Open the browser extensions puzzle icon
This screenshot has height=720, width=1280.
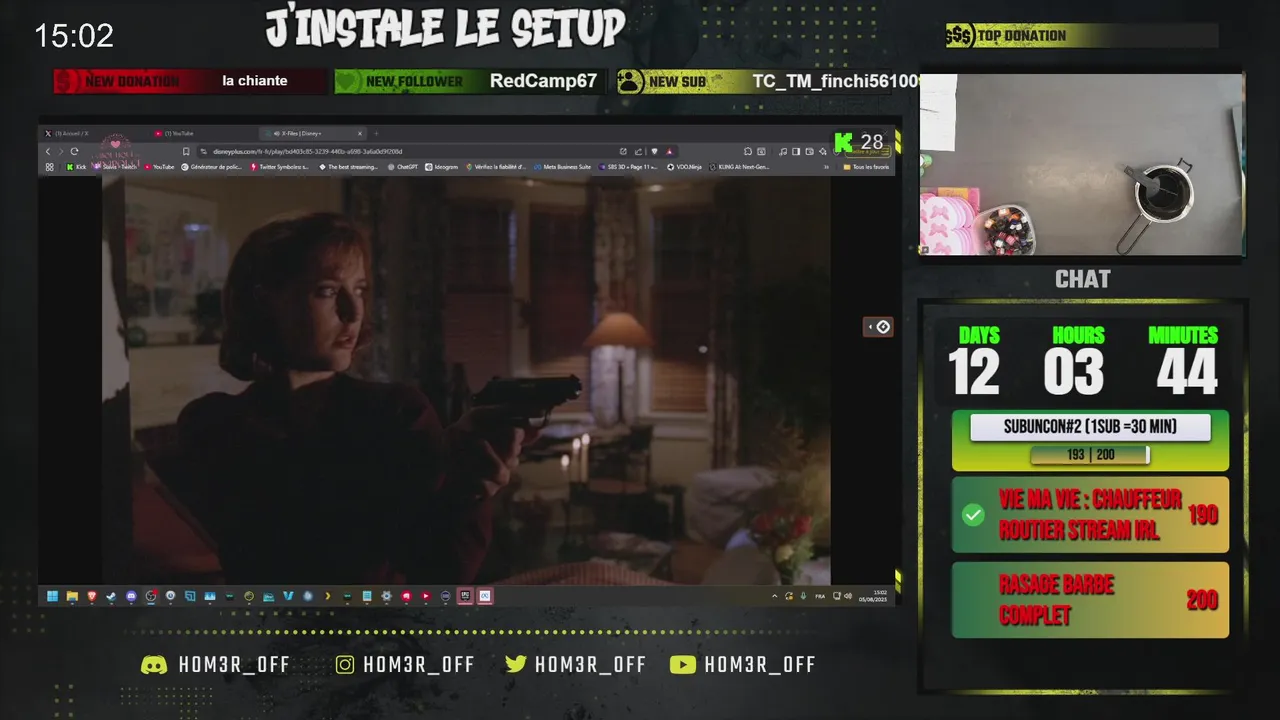pyautogui.click(x=748, y=151)
